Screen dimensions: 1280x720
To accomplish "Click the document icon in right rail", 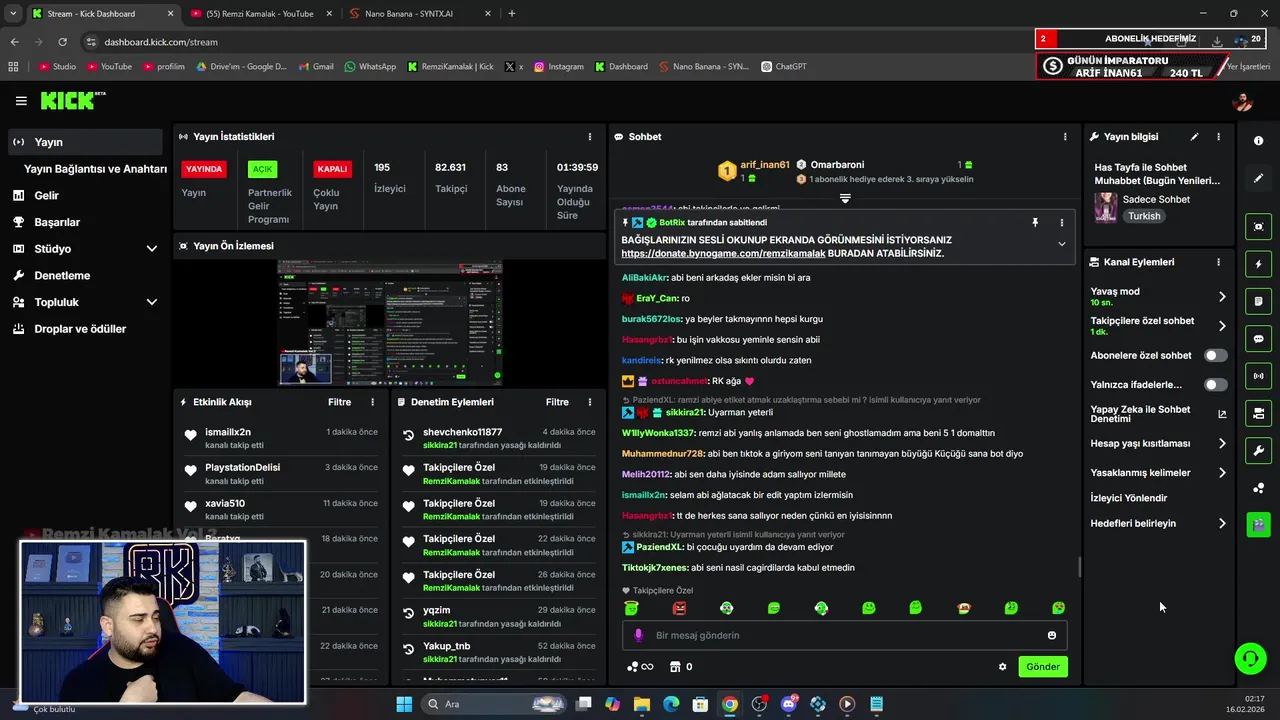I will [x=1258, y=301].
